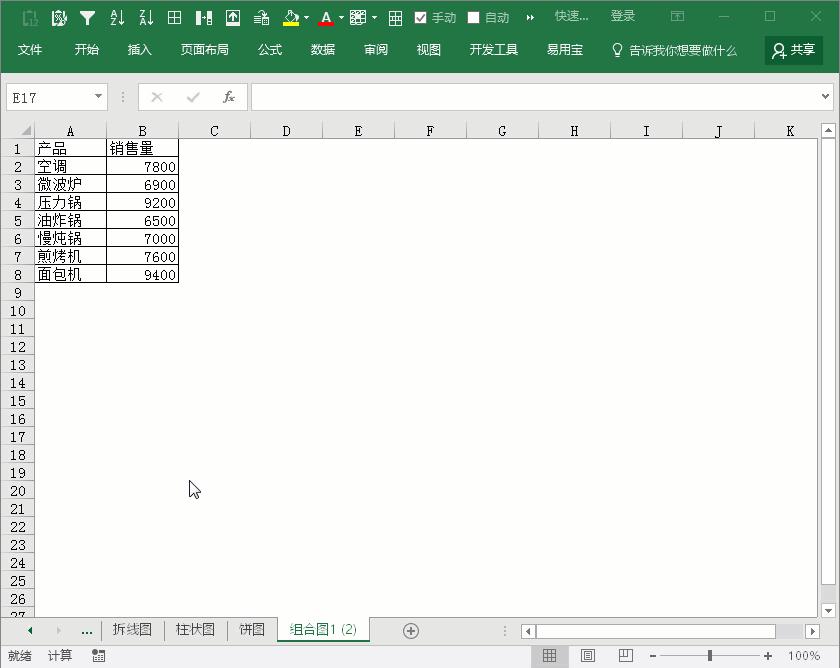
Task: Click the Insert Function fx icon
Action: click(228, 97)
